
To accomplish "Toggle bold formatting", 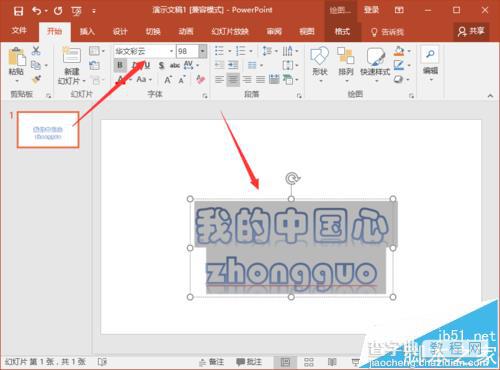I will (x=120, y=65).
